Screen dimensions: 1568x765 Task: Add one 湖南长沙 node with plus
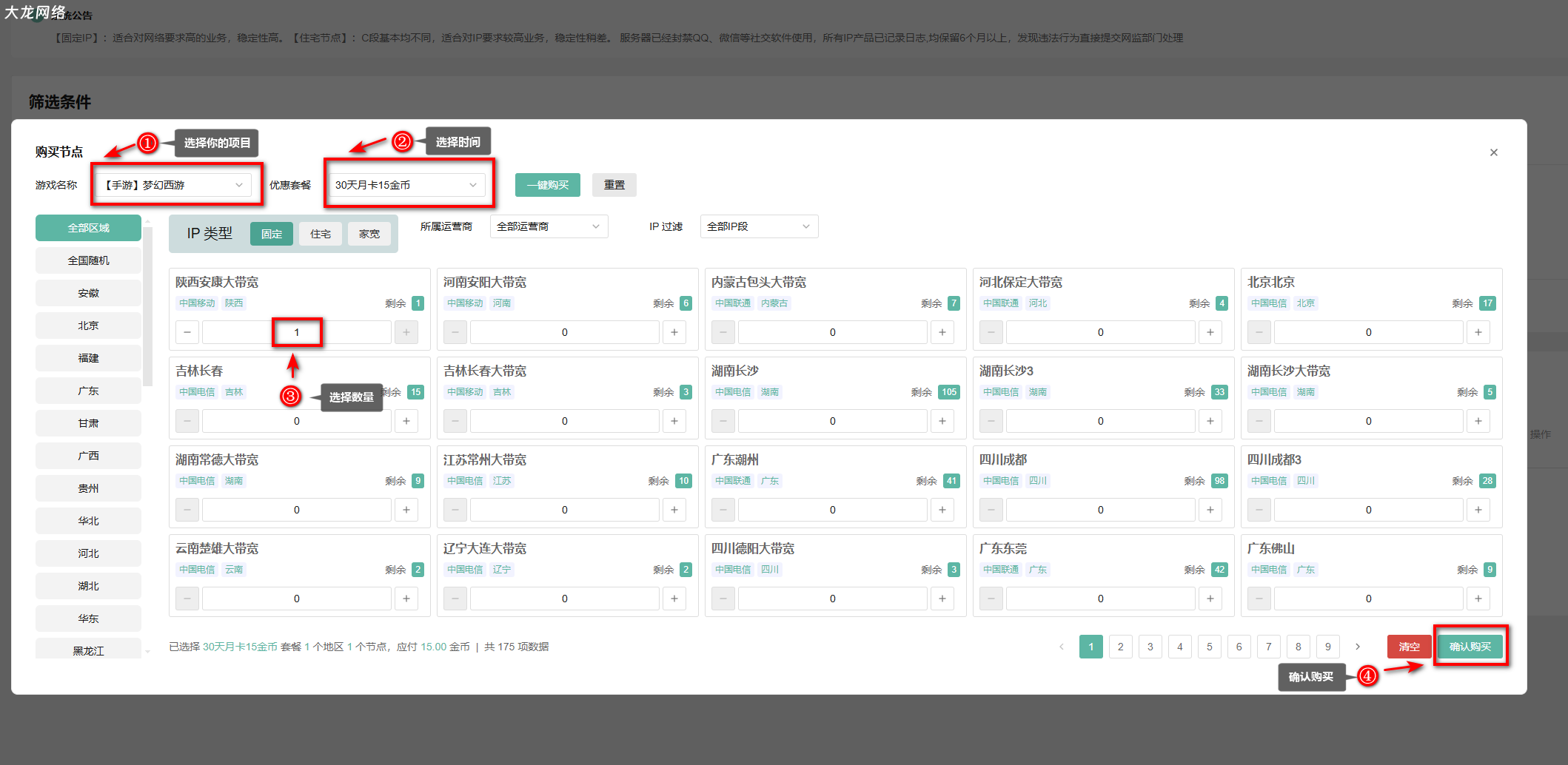pos(942,421)
